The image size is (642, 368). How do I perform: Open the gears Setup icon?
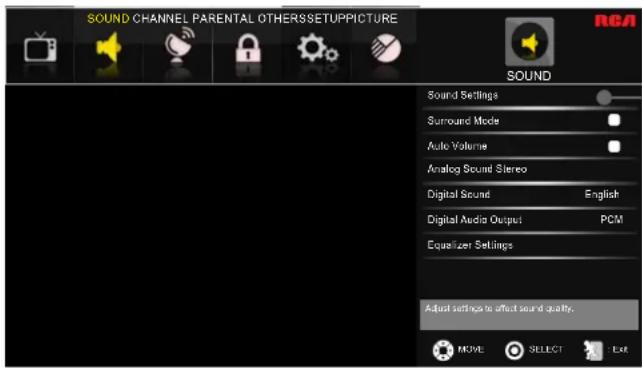click(318, 48)
